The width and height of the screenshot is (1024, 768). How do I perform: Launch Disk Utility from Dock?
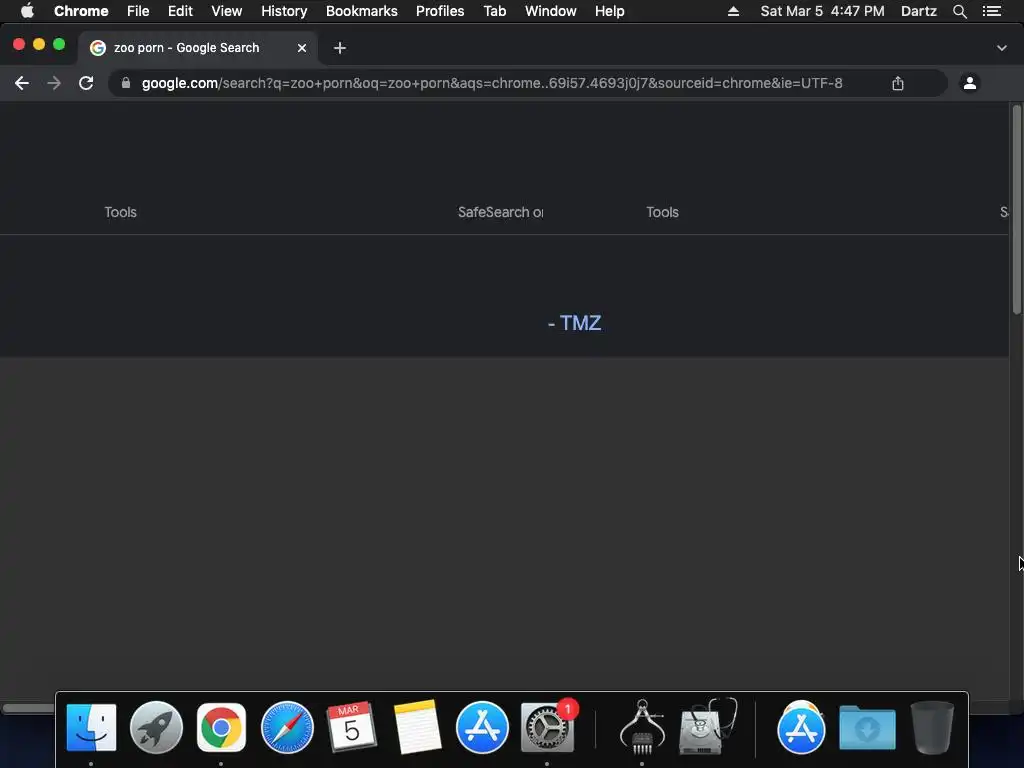point(708,727)
